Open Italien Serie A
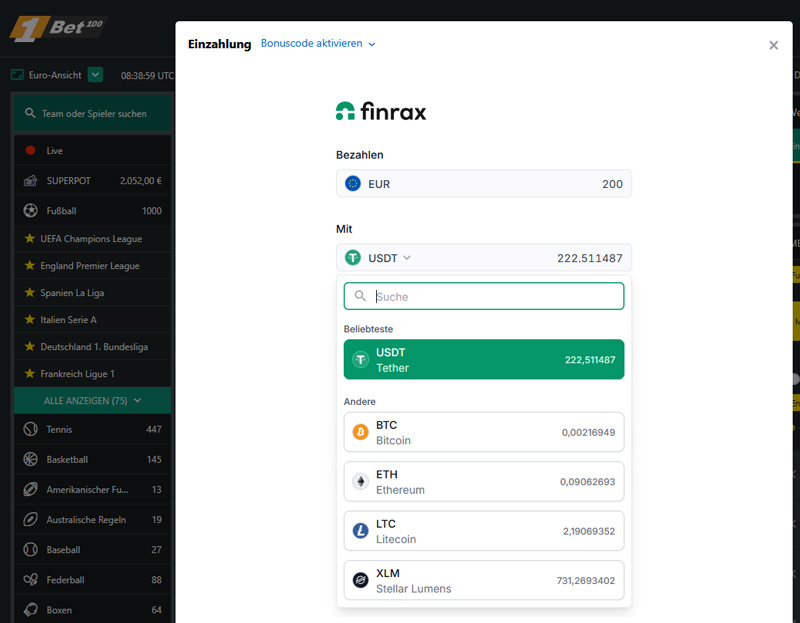The height and width of the screenshot is (623, 800). point(93,319)
